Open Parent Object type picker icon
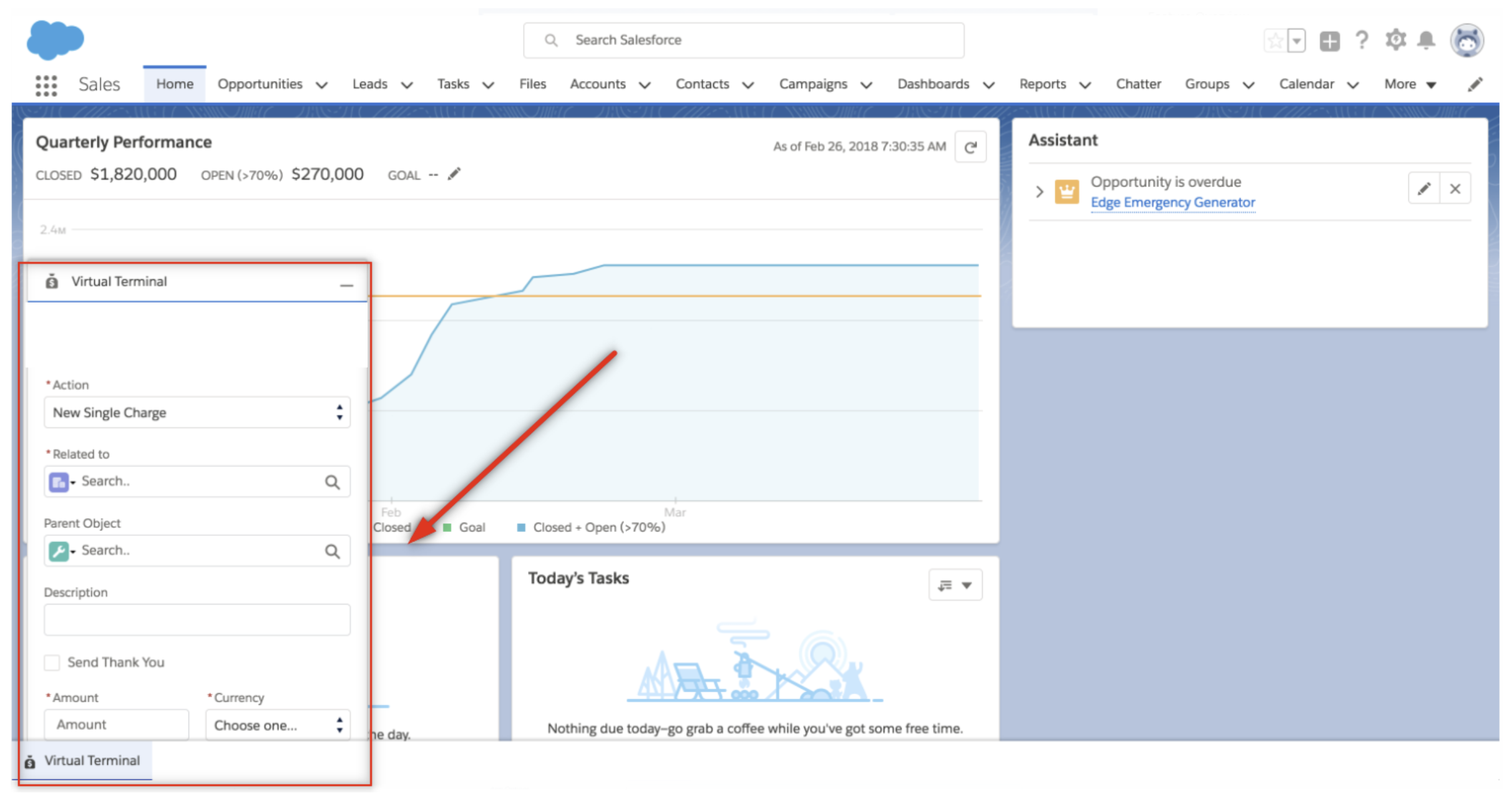 pyautogui.click(x=61, y=551)
